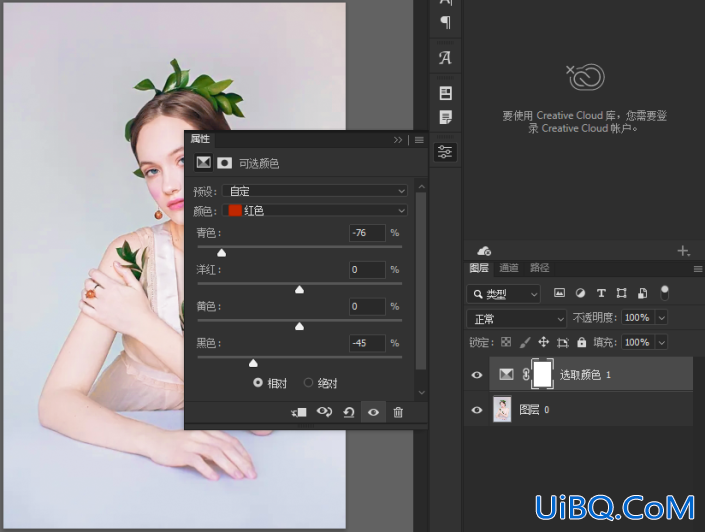
Task: Select the mask icon in Properties header
Action: coord(224,163)
